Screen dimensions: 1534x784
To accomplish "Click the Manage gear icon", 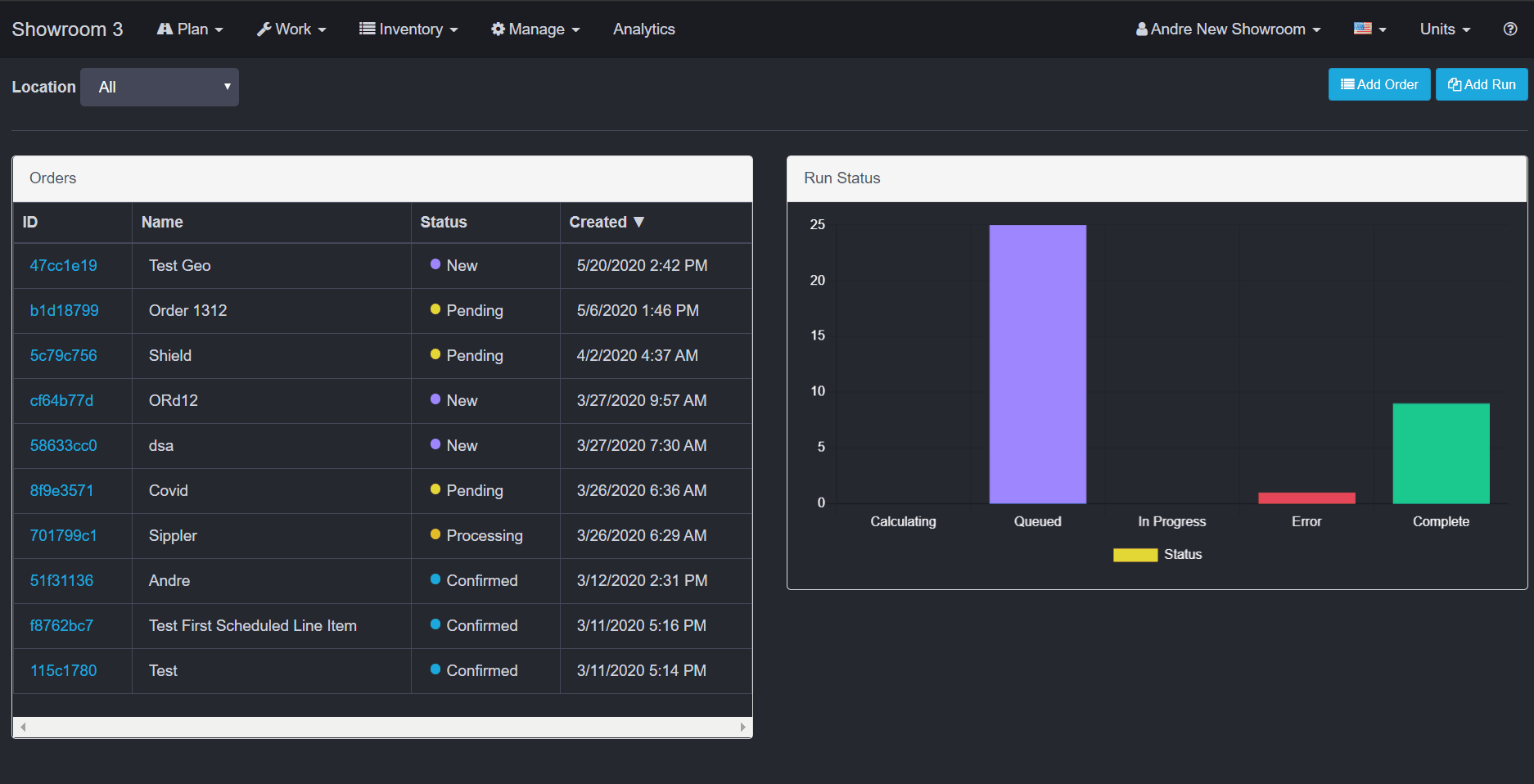I will [498, 29].
